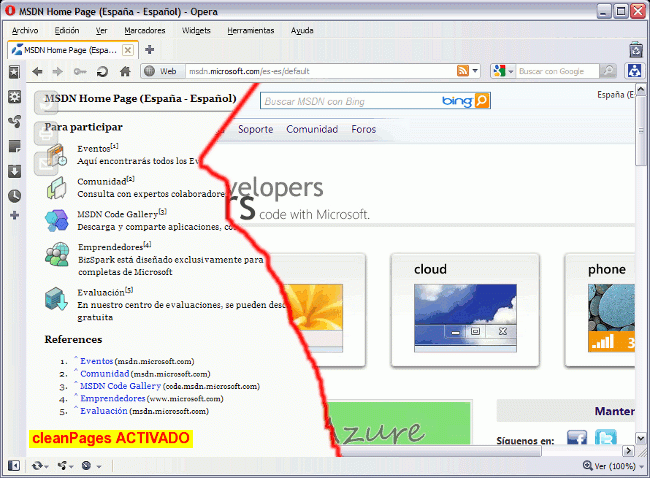Click the password wand key icon
This screenshot has height=478, width=650.
point(80,71)
